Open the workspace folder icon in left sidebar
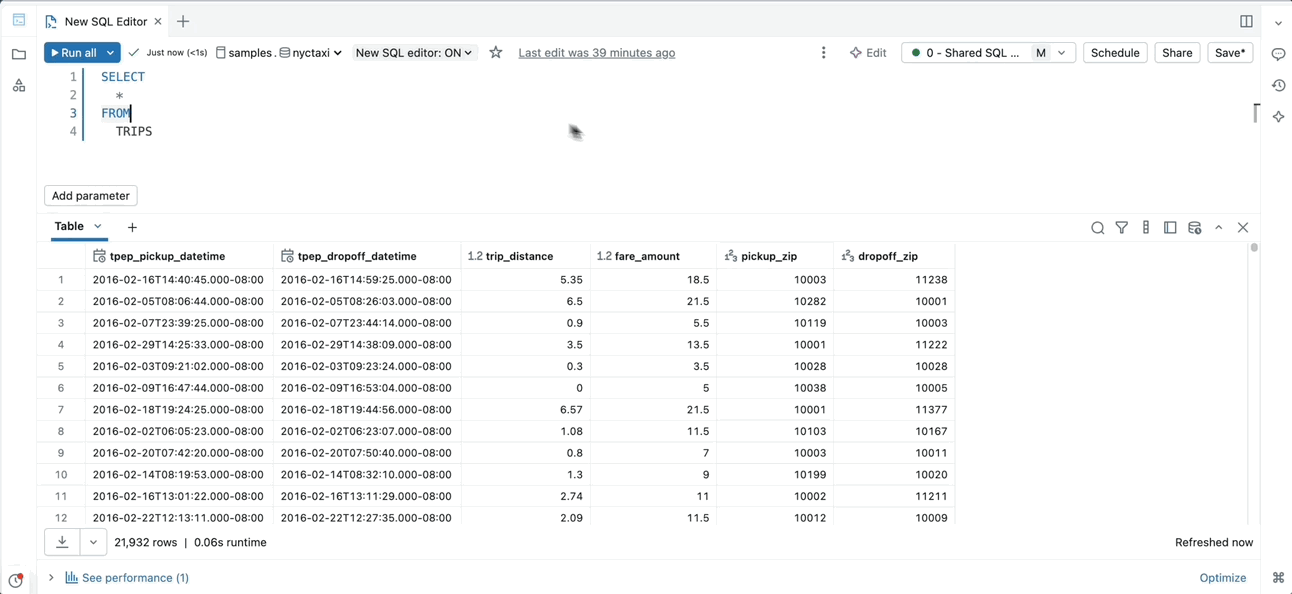 click(19, 55)
